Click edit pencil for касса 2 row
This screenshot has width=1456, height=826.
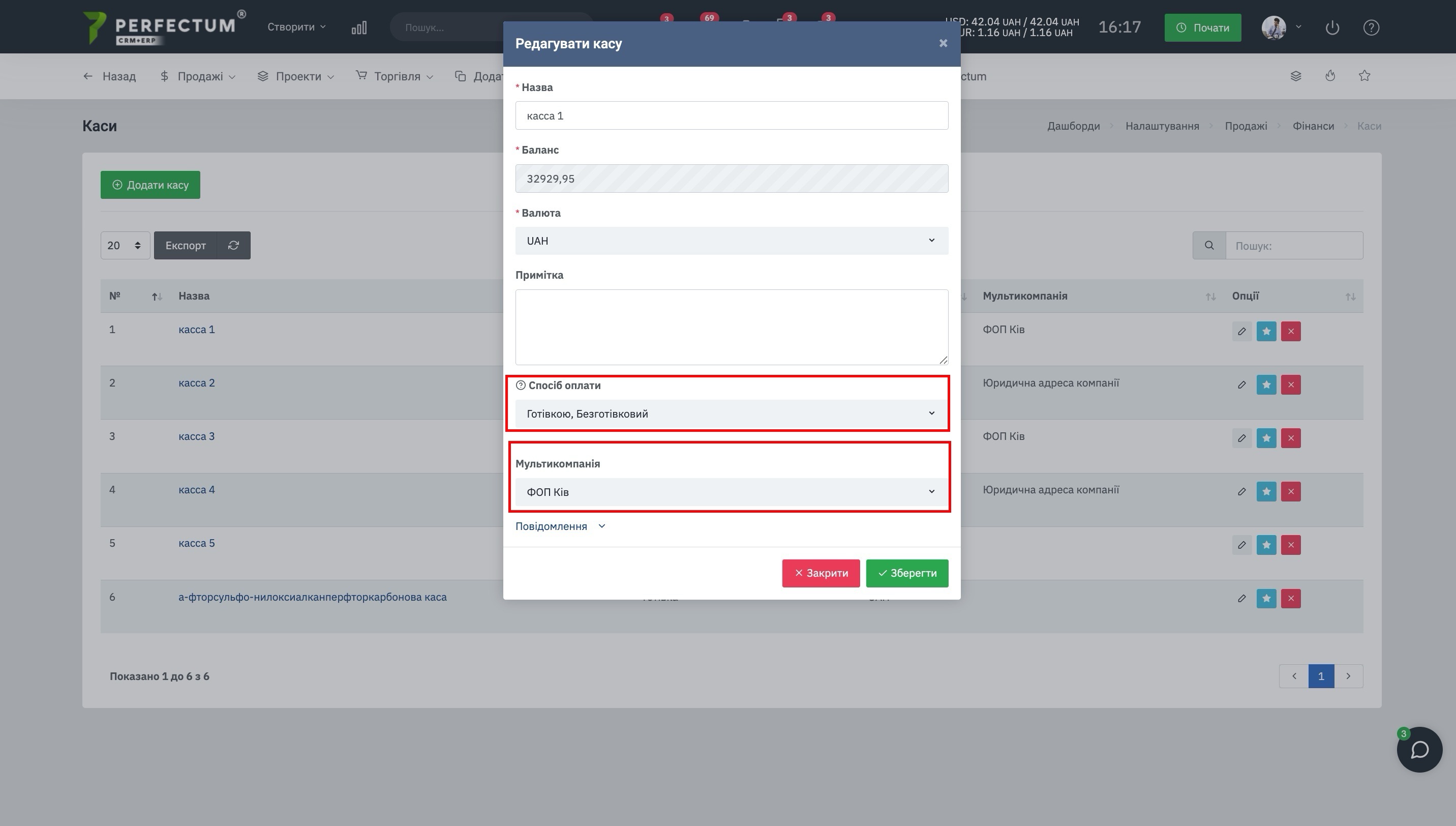tap(1241, 385)
